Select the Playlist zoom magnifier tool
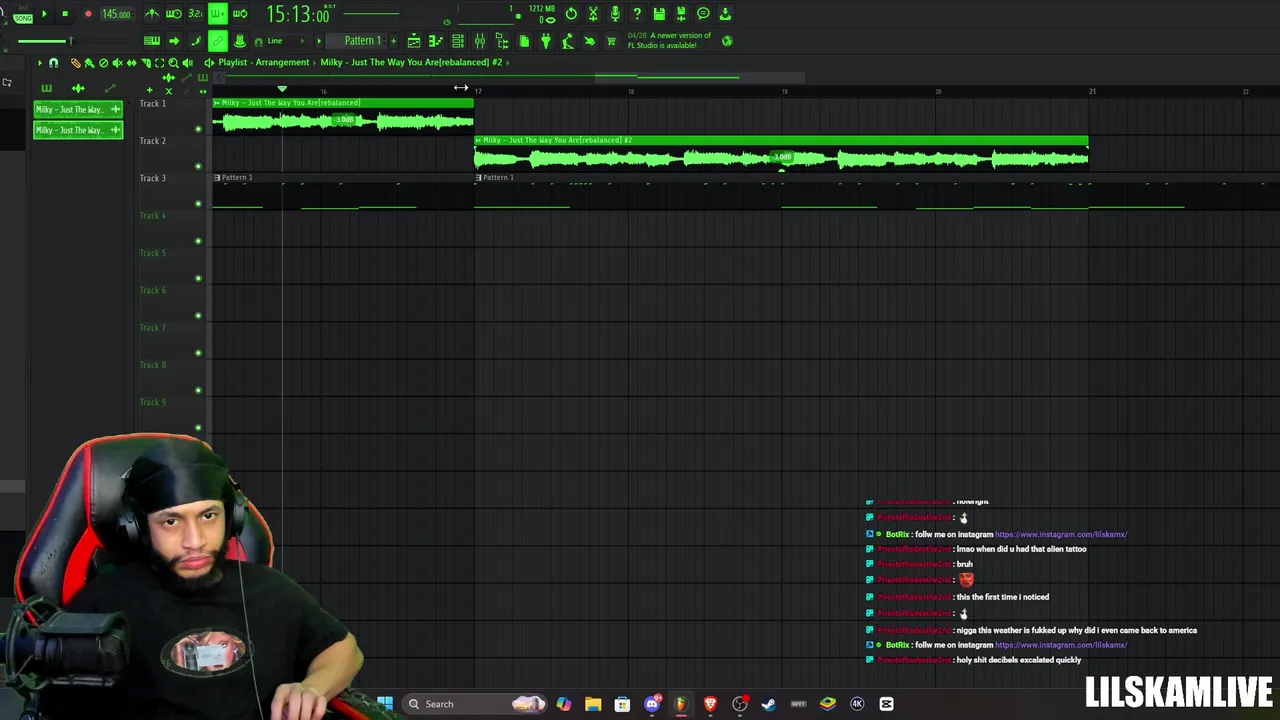The image size is (1280, 720). click(x=173, y=62)
